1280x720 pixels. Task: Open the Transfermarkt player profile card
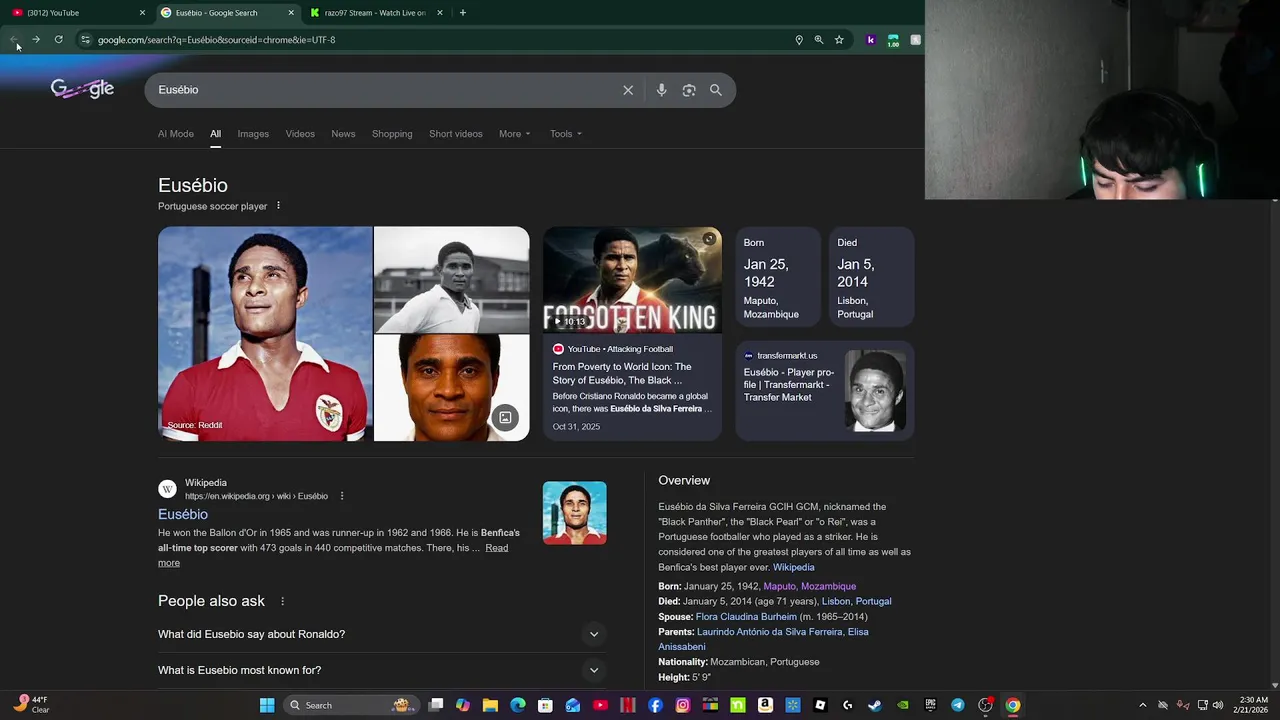(825, 390)
